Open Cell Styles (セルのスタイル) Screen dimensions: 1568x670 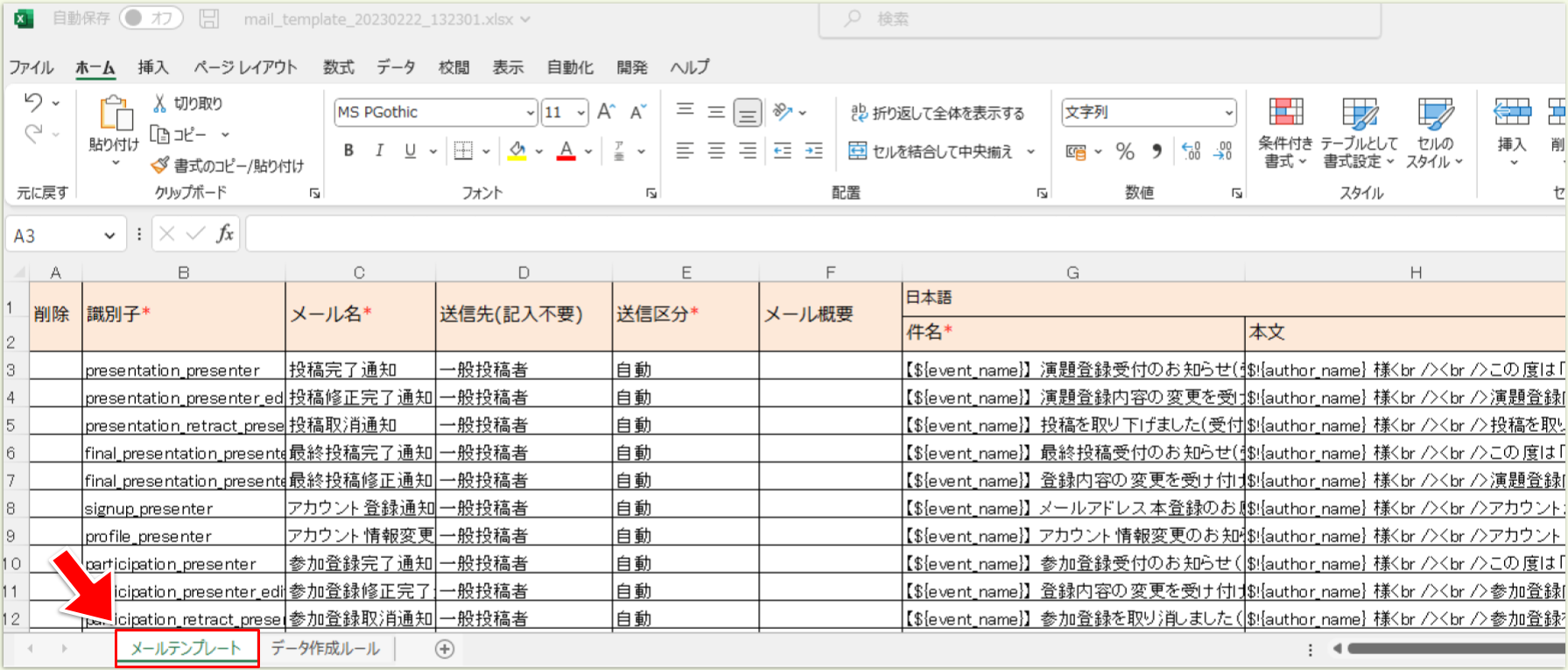click(x=1434, y=133)
